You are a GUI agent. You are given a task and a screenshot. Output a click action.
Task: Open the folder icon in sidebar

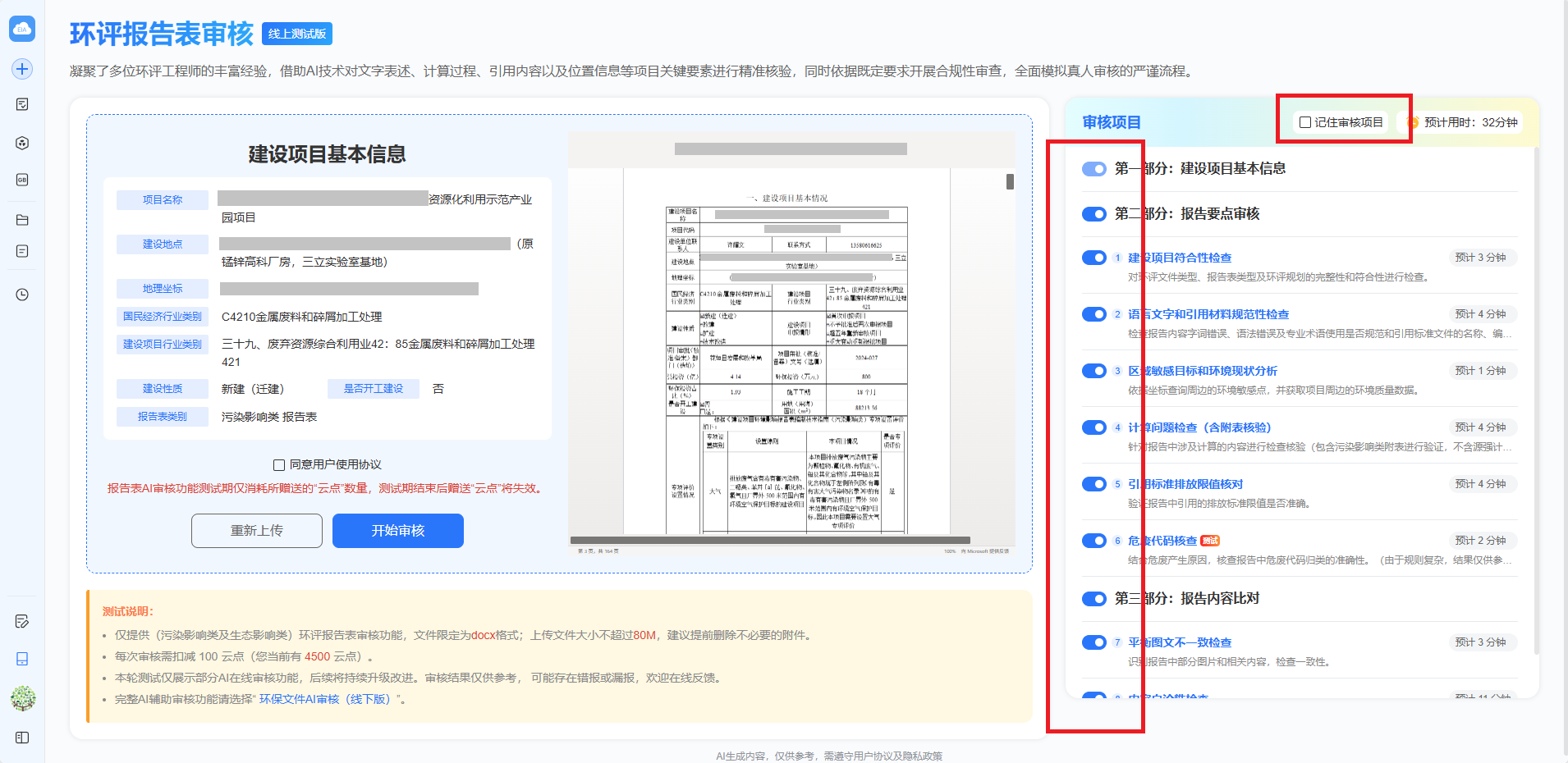(x=22, y=220)
